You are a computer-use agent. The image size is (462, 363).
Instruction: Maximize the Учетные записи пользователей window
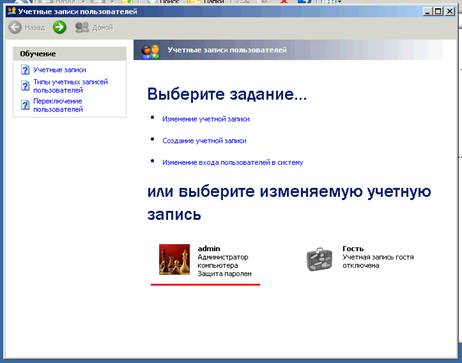438,11
